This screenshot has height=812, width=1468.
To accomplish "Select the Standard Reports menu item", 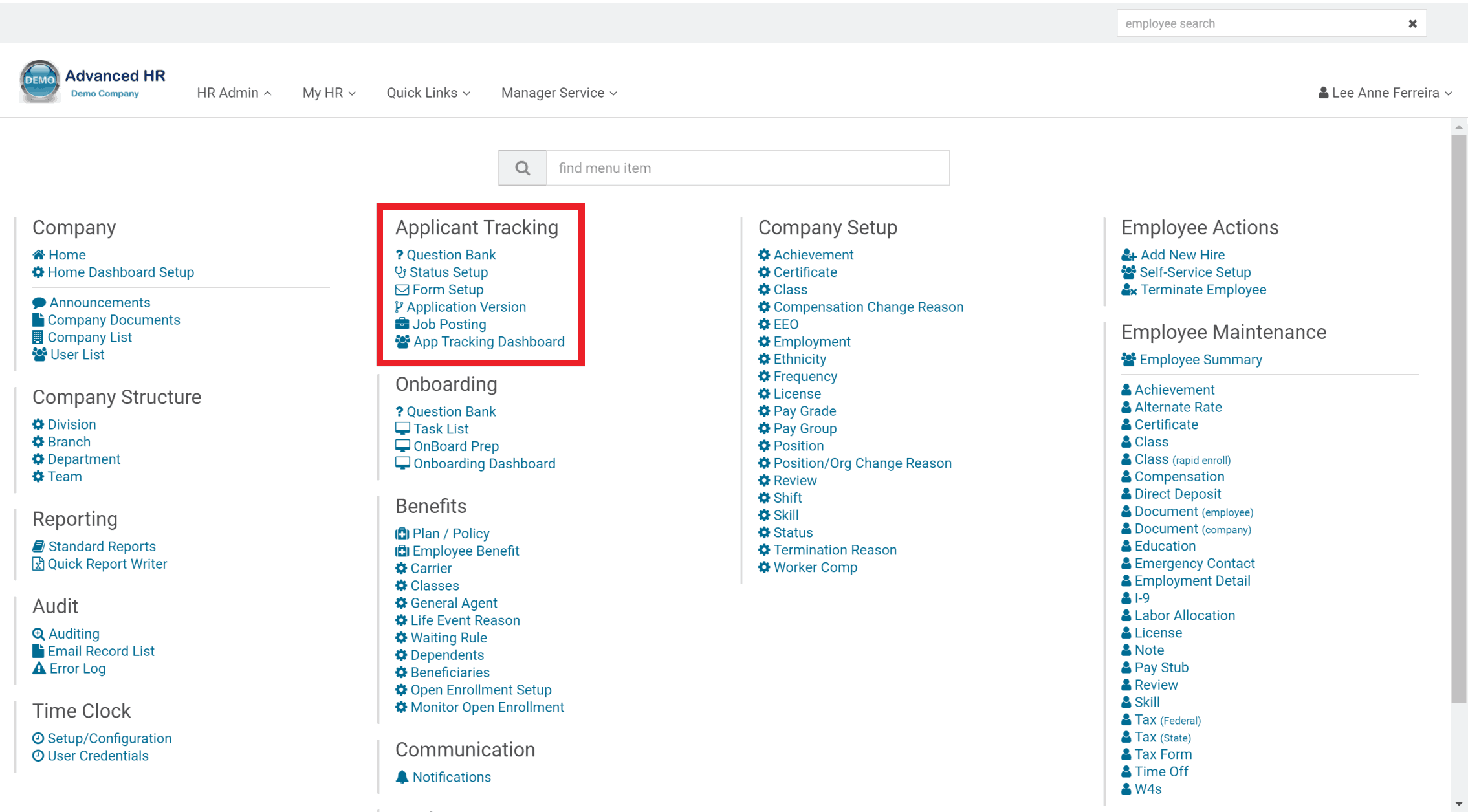I will coord(101,546).
